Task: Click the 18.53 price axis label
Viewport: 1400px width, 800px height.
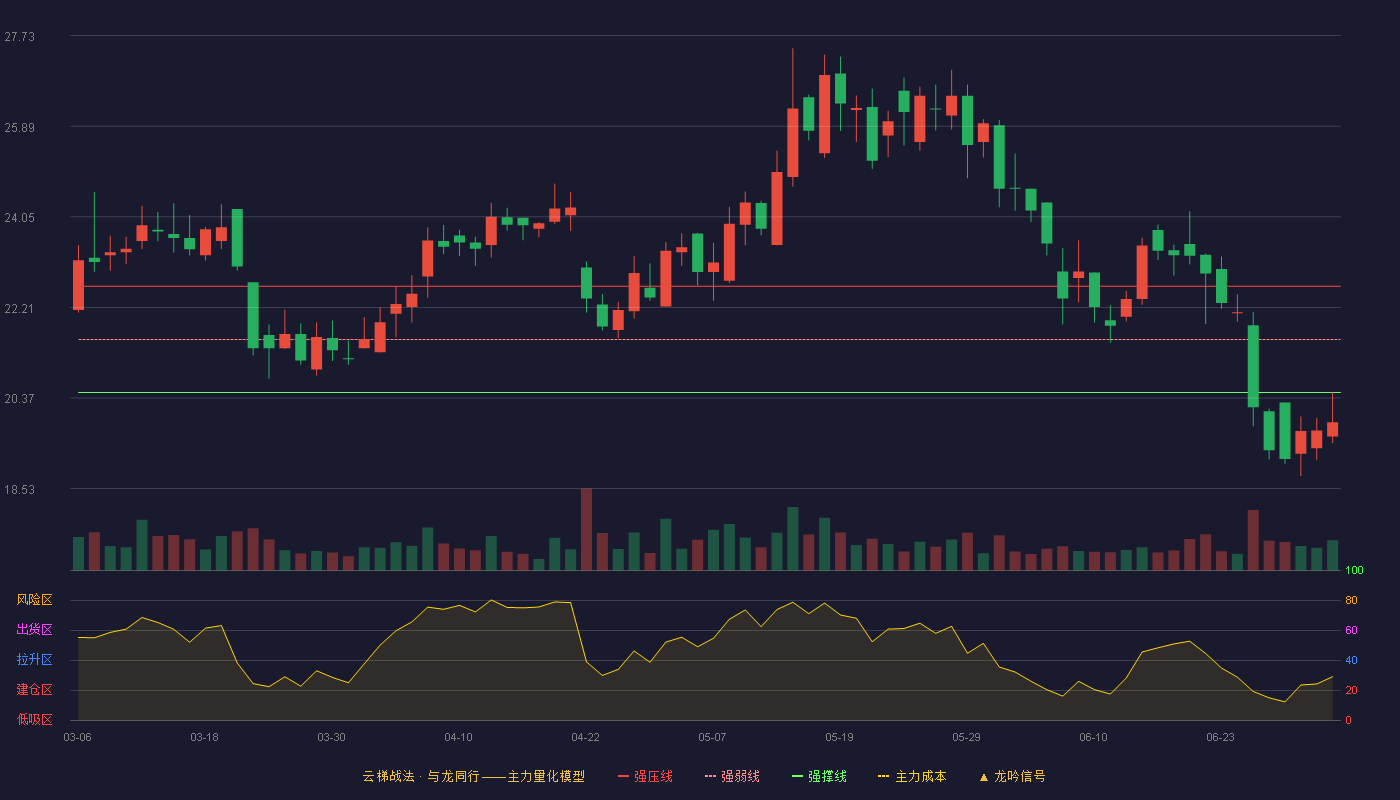Action: (x=19, y=489)
